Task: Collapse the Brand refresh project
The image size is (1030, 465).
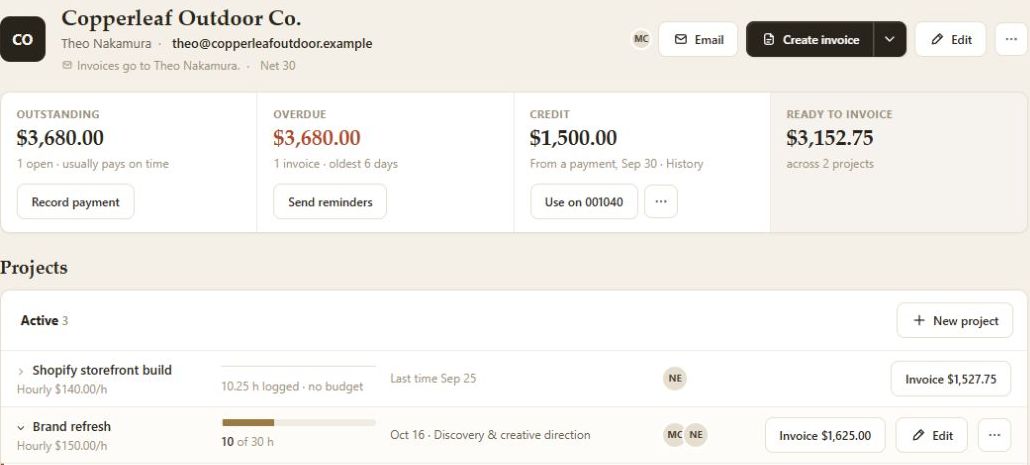Action: click(21, 428)
